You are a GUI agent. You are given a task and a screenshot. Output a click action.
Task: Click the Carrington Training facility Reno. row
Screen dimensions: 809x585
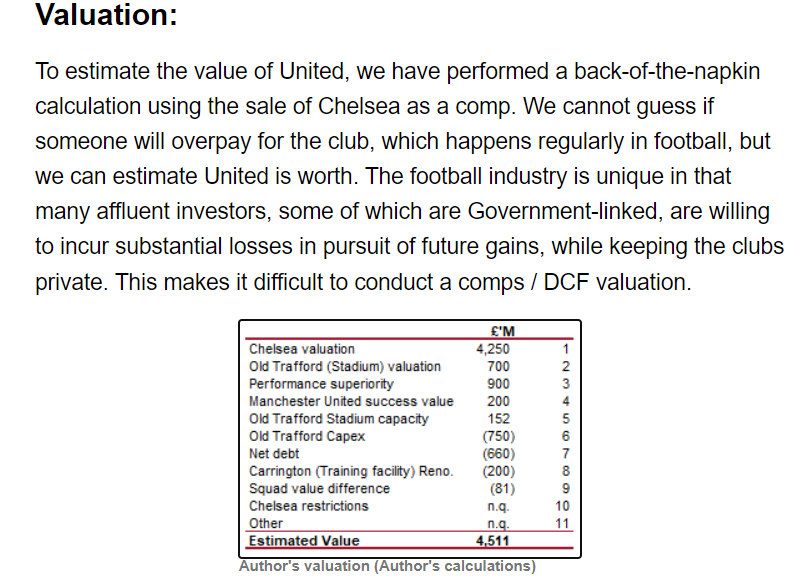pos(410,472)
